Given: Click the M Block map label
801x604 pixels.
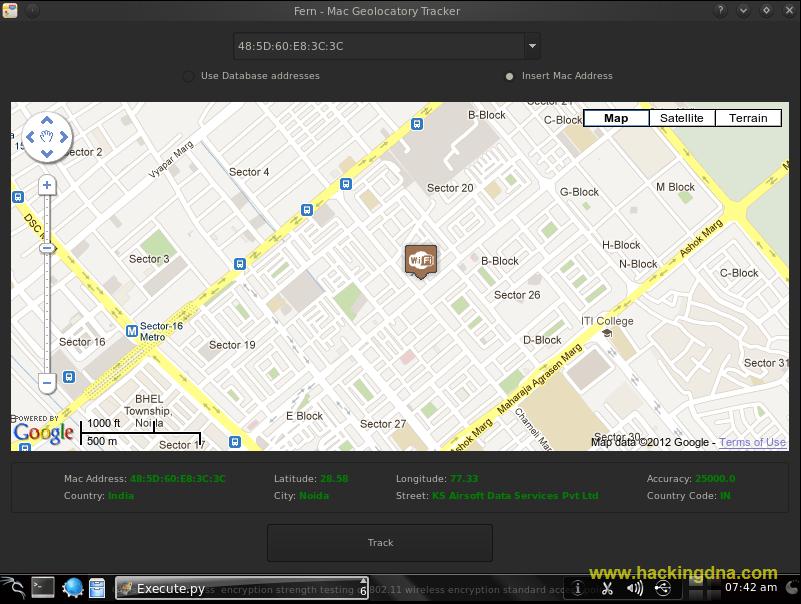Looking at the screenshot, I should click(x=675, y=187).
